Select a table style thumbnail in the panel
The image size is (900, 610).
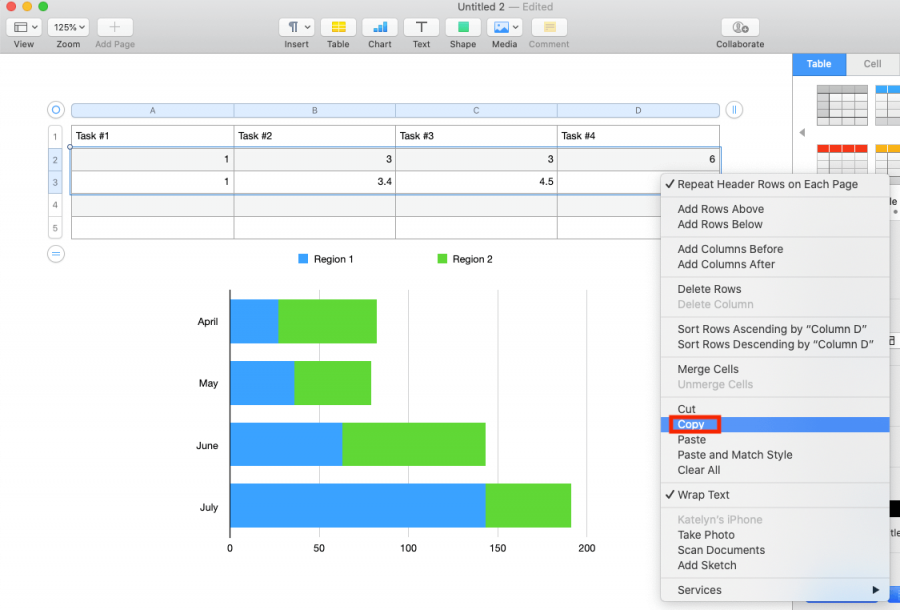coord(841,104)
